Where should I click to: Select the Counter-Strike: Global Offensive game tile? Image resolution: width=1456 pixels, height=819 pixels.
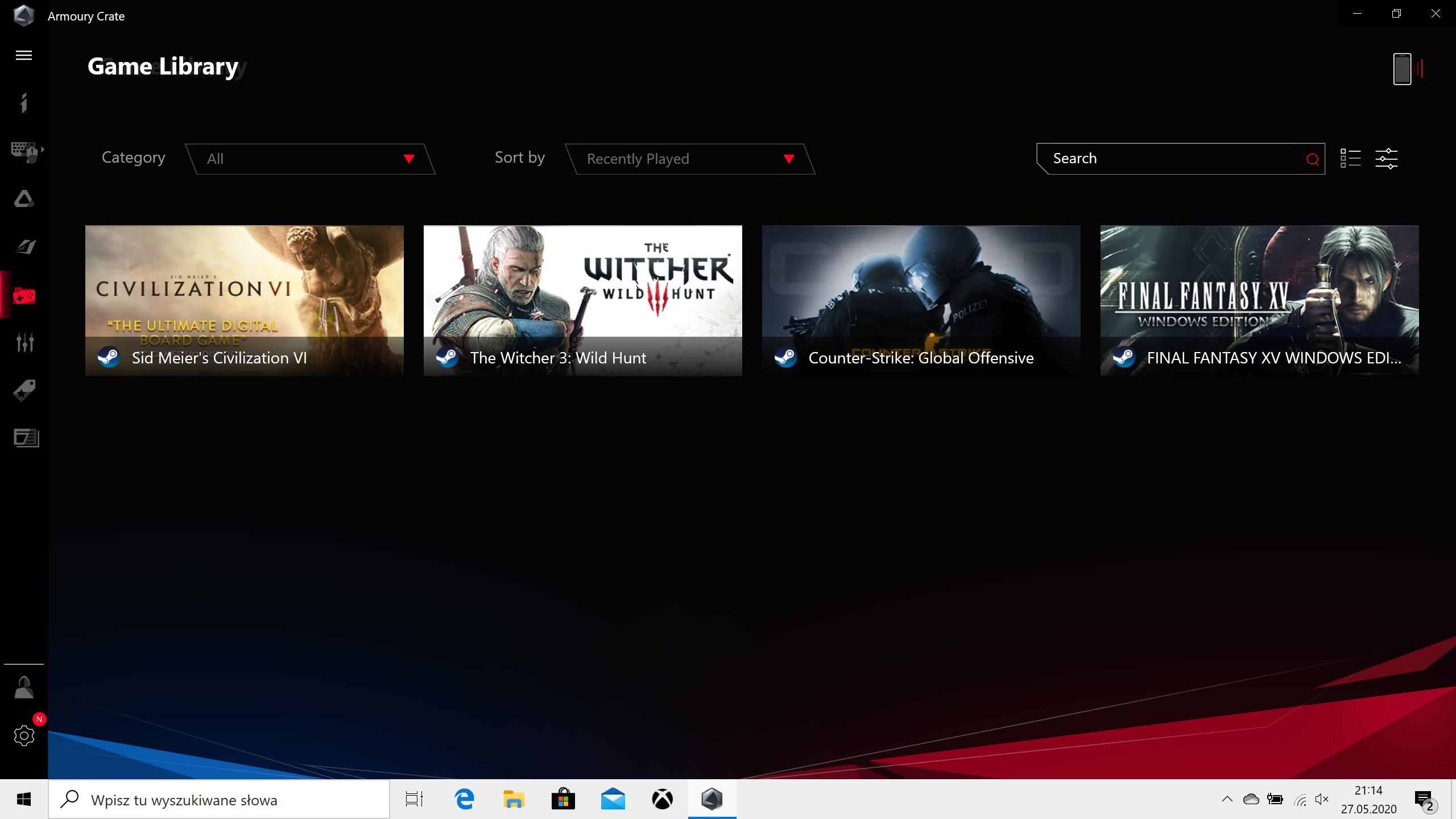coord(921,300)
